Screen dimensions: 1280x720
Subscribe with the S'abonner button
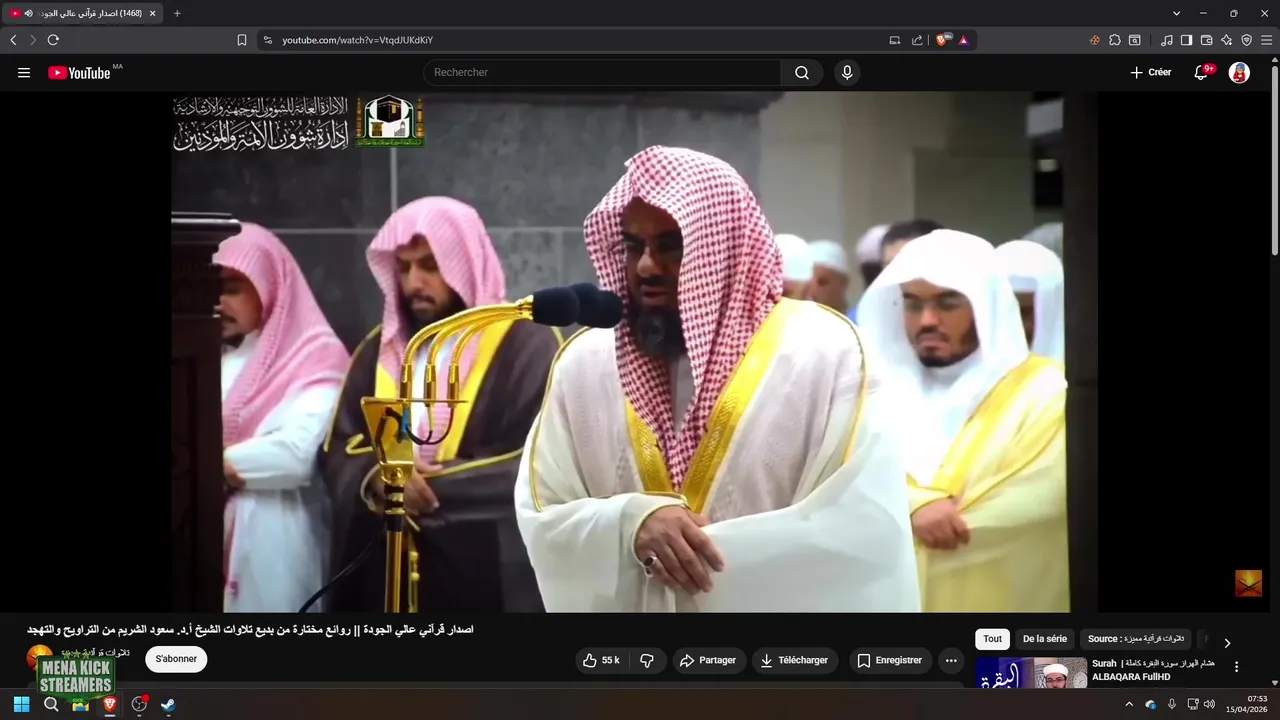coord(176,659)
